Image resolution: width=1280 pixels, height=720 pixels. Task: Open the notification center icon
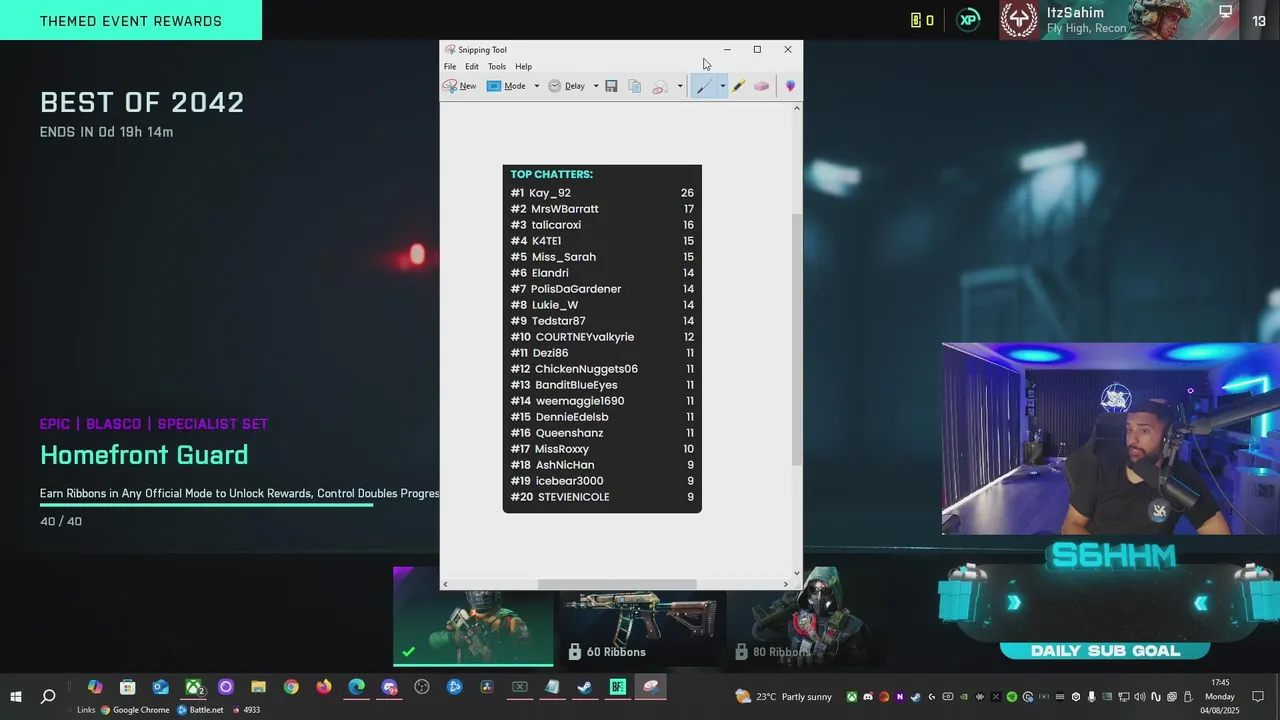[1258, 697]
